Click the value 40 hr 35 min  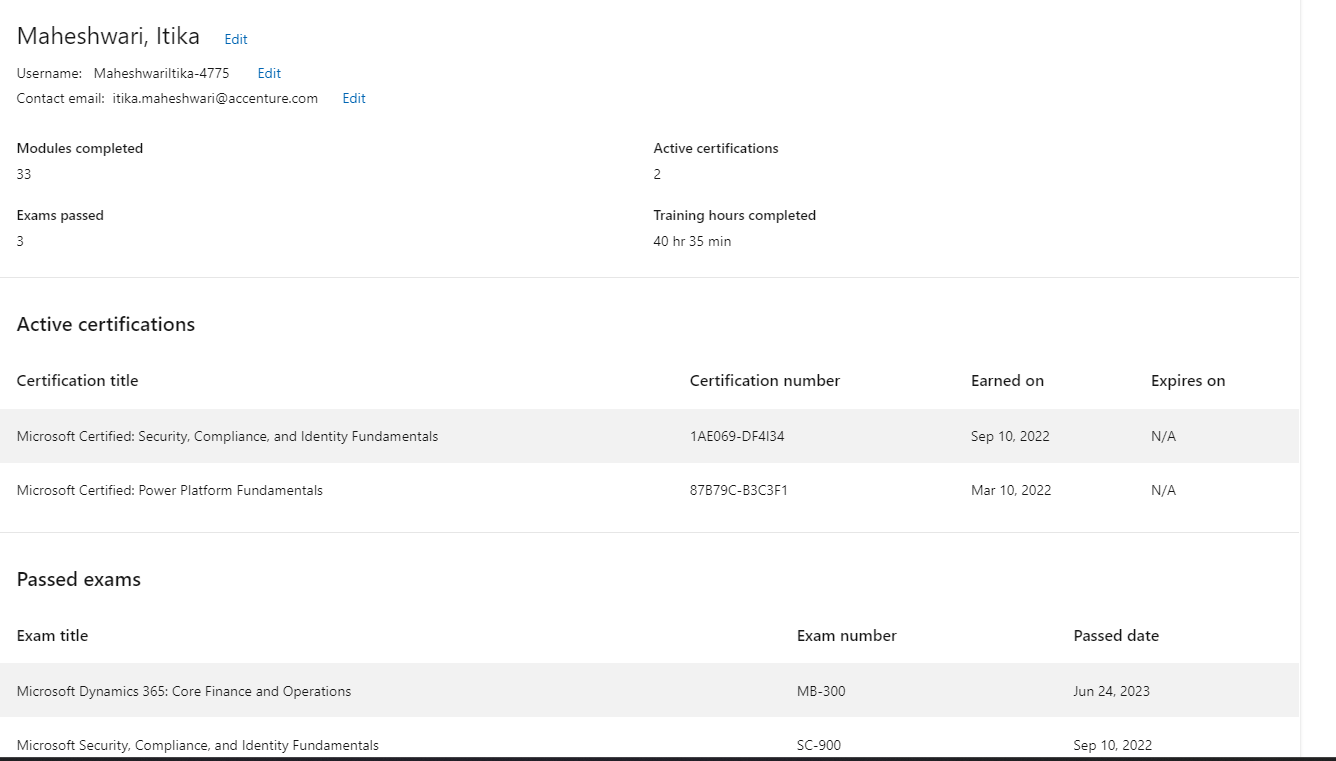(692, 241)
